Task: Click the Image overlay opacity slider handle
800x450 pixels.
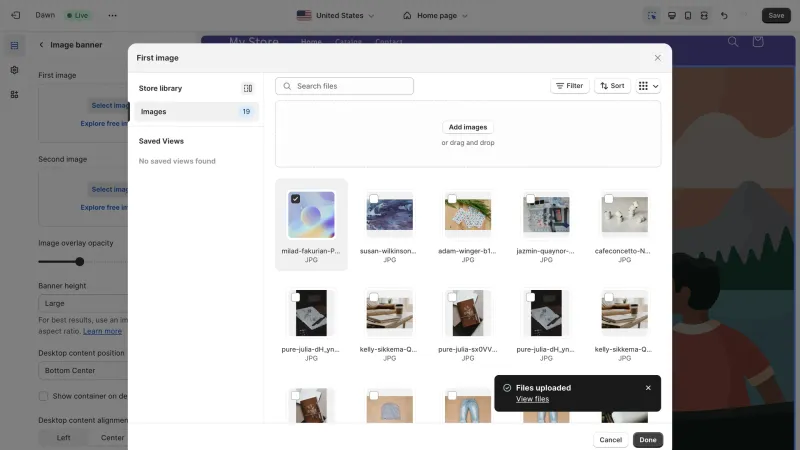Action: 80,262
